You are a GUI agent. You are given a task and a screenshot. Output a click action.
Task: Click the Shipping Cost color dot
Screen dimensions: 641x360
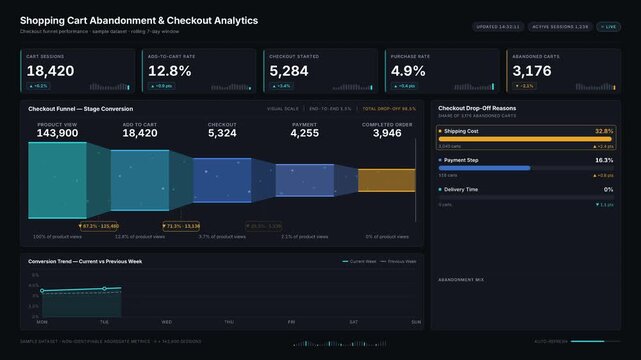440,131
